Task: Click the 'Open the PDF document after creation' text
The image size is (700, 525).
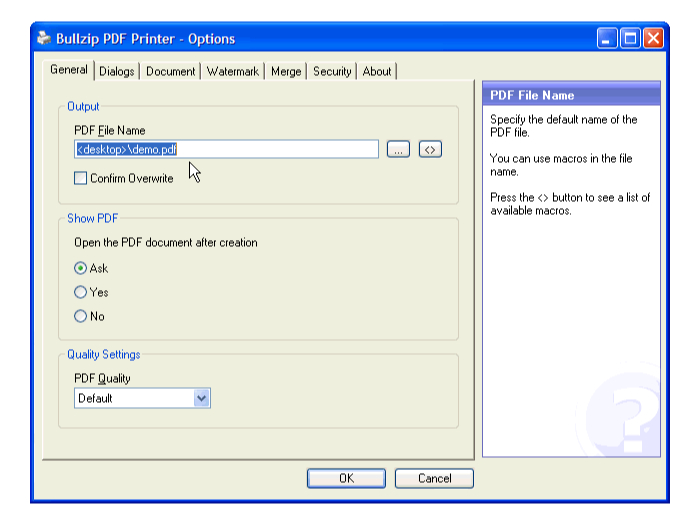Action: [x=166, y=242]
